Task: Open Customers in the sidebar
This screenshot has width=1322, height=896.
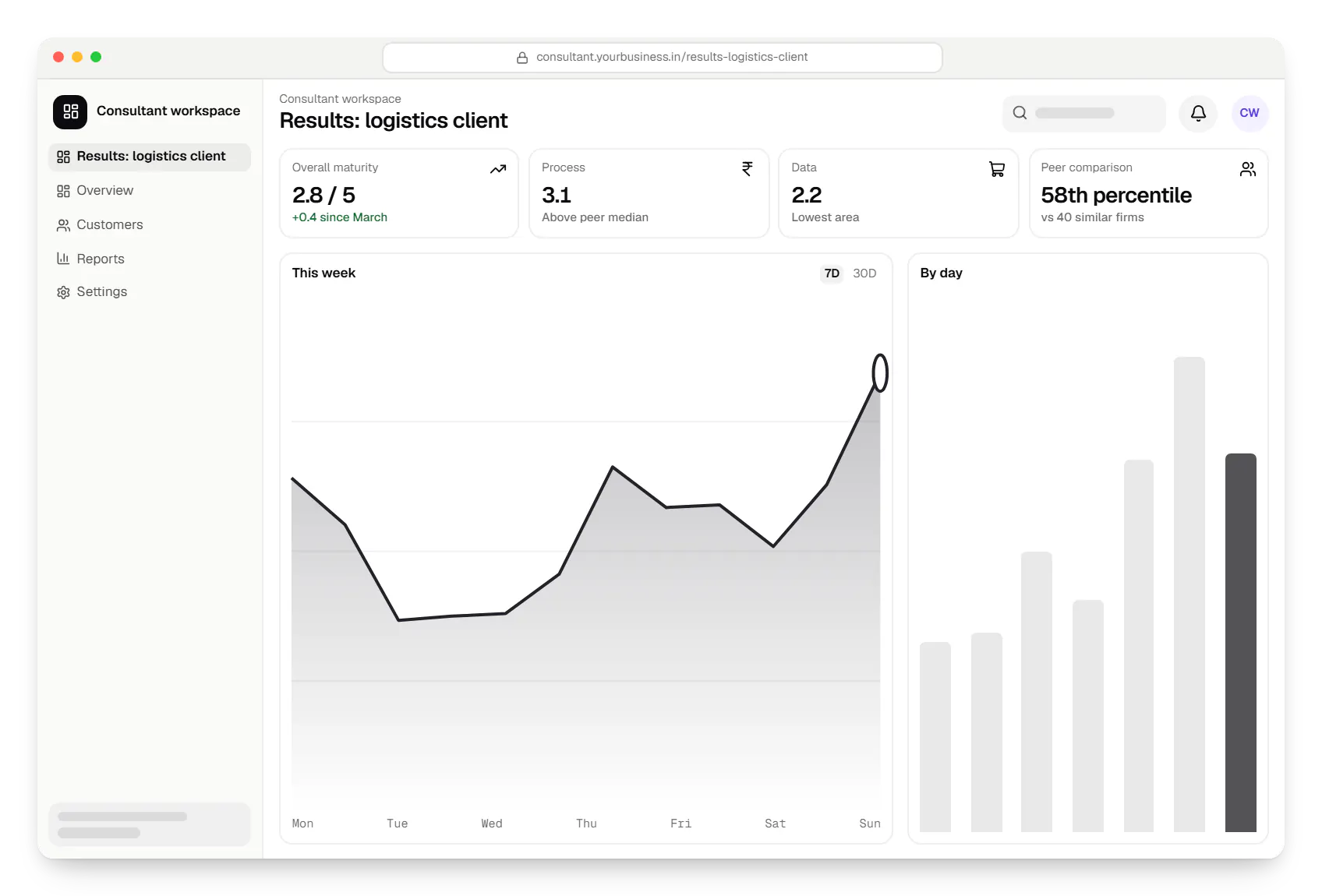Action: click(x=150, y=225)
